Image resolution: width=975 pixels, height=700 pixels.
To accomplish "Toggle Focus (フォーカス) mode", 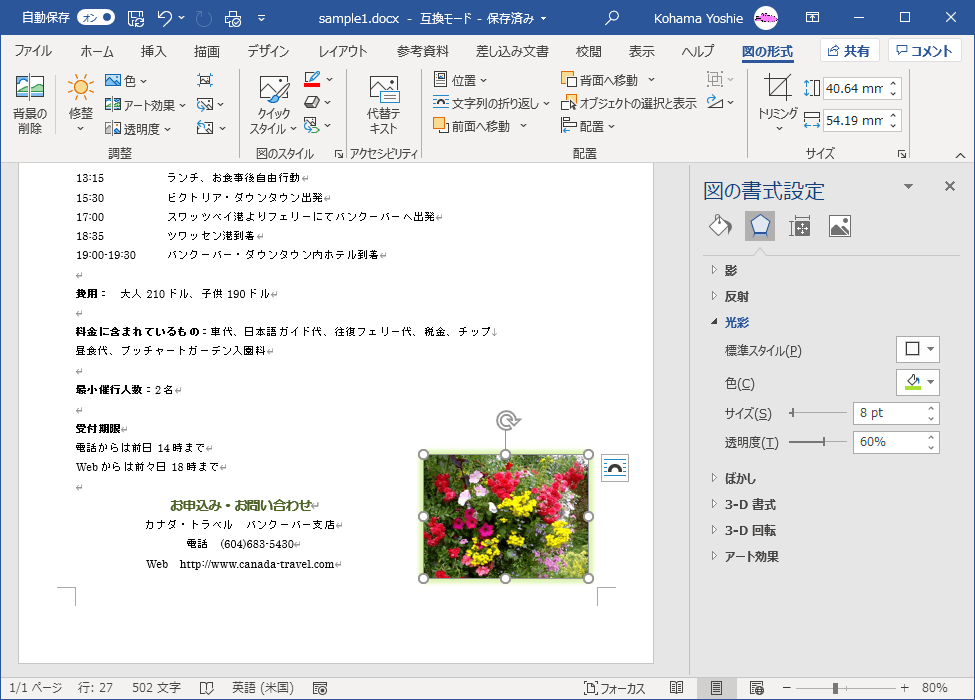I will pos(614,688).
